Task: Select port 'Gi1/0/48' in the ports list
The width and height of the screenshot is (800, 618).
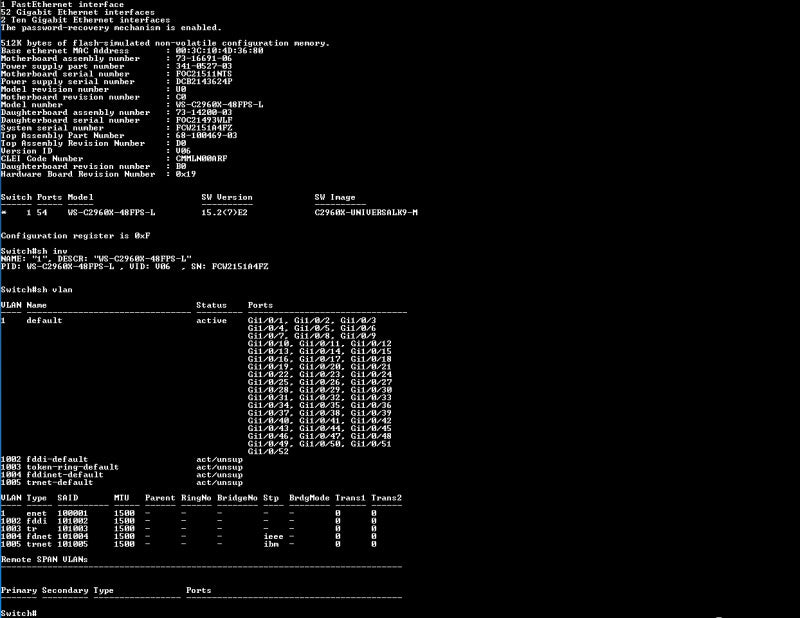Action: pyautogui.click(x=371, y=436)
